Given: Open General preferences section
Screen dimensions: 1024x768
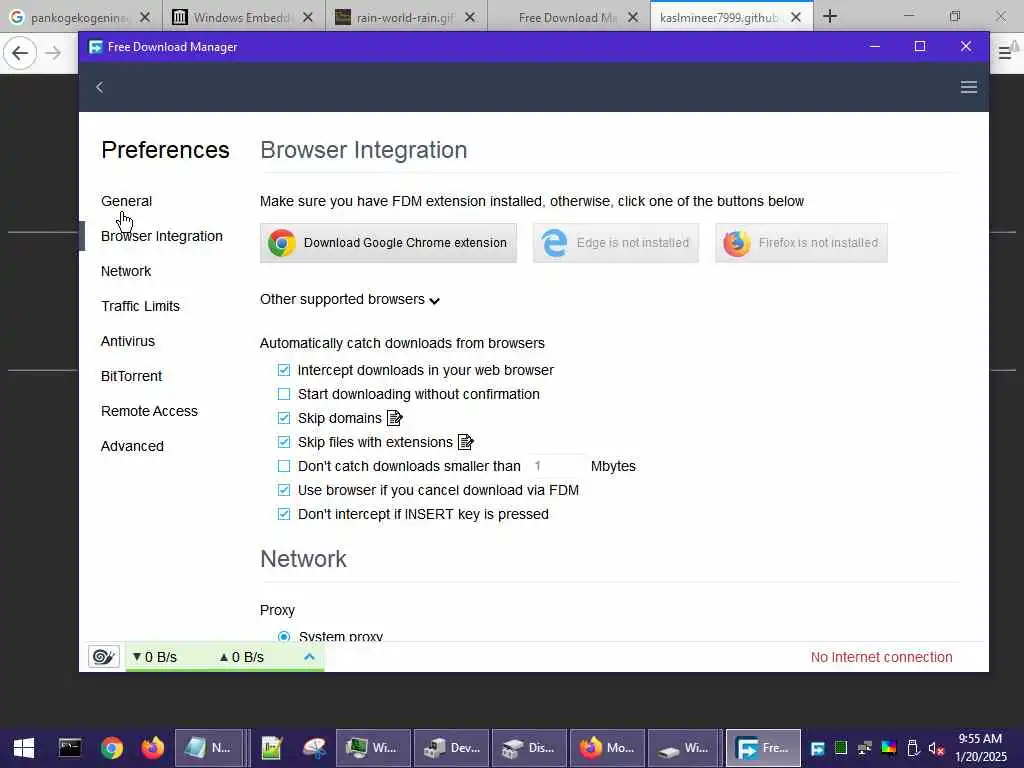Looking at the screenshot, I should (127, 201).
